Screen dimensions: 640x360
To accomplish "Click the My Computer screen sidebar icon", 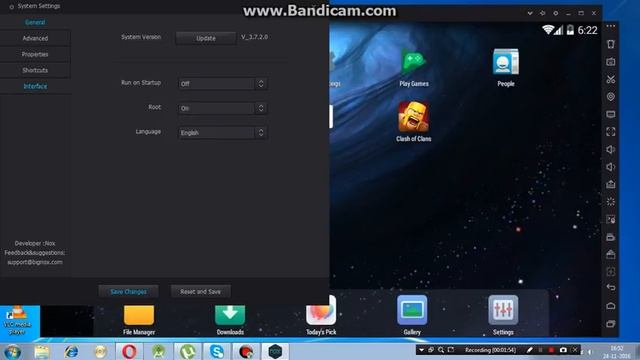I will tap(611, 114).
